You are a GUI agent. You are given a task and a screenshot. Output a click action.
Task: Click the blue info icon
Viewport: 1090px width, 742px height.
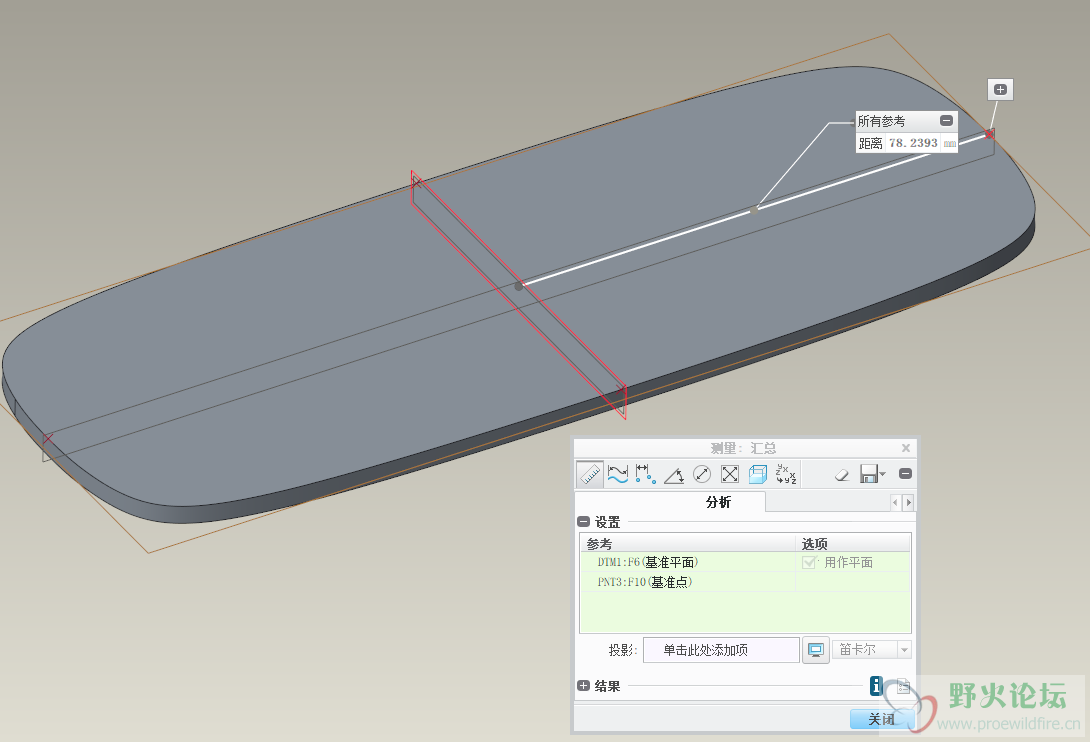[877, 686]
